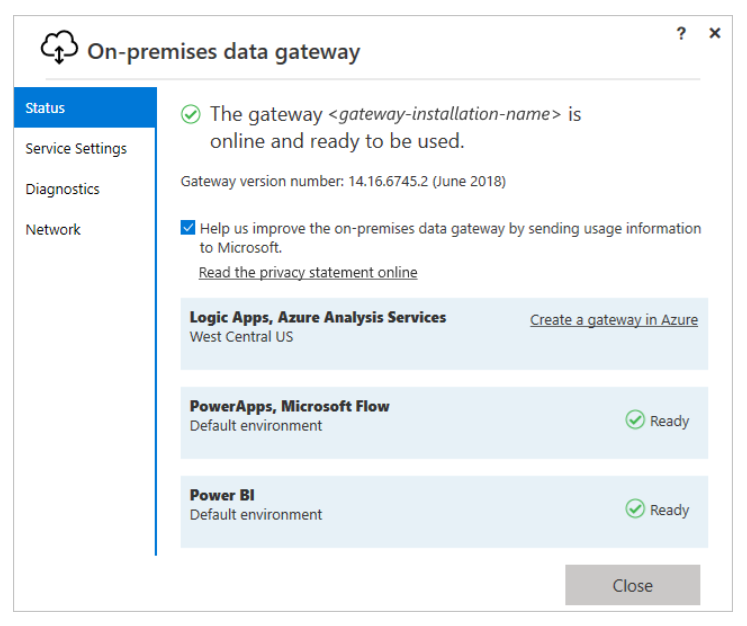747x626 pixels.
Task: Click the gateway version number text
Action: coord(343,182)
